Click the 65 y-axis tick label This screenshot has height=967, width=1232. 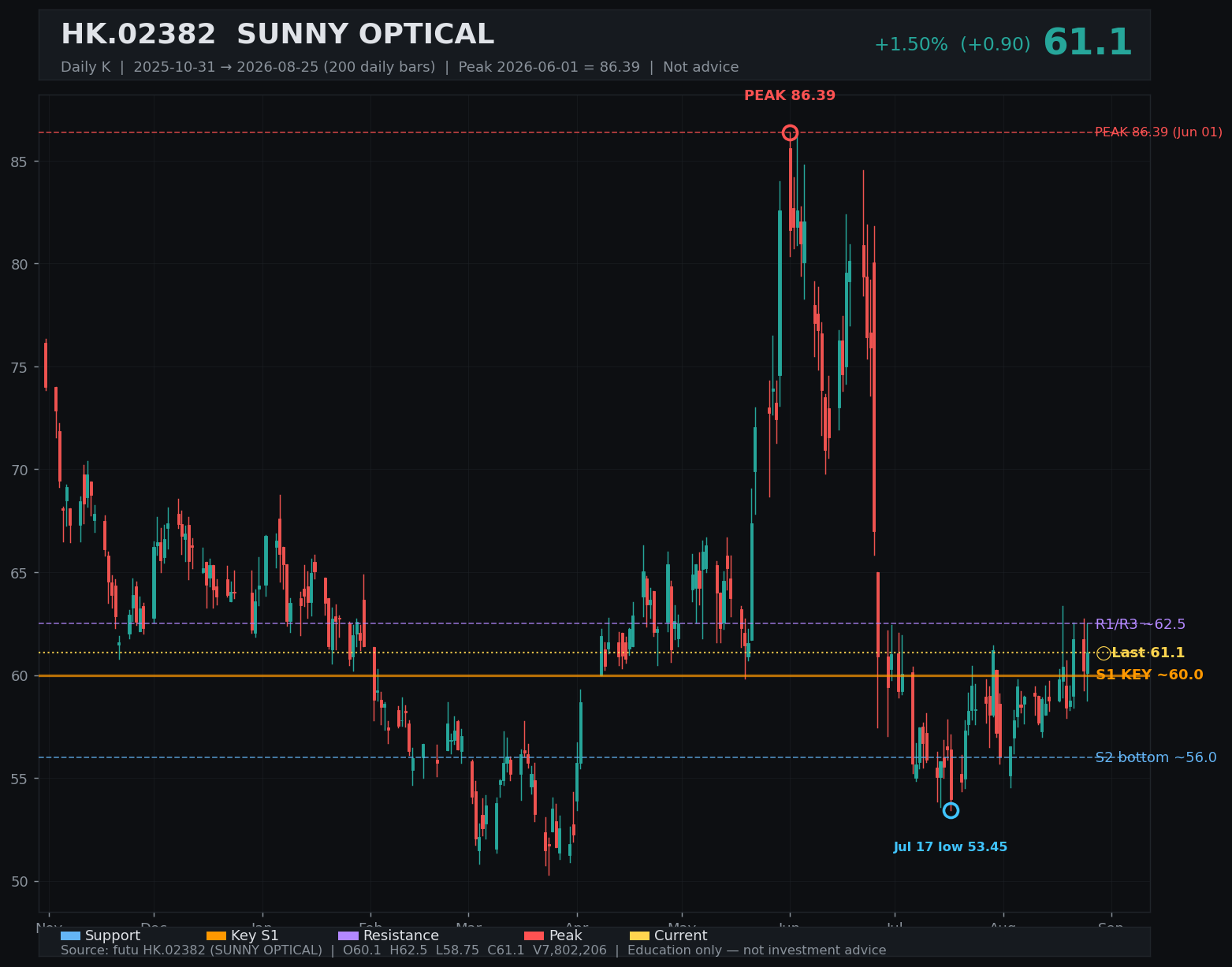[20, 573]
